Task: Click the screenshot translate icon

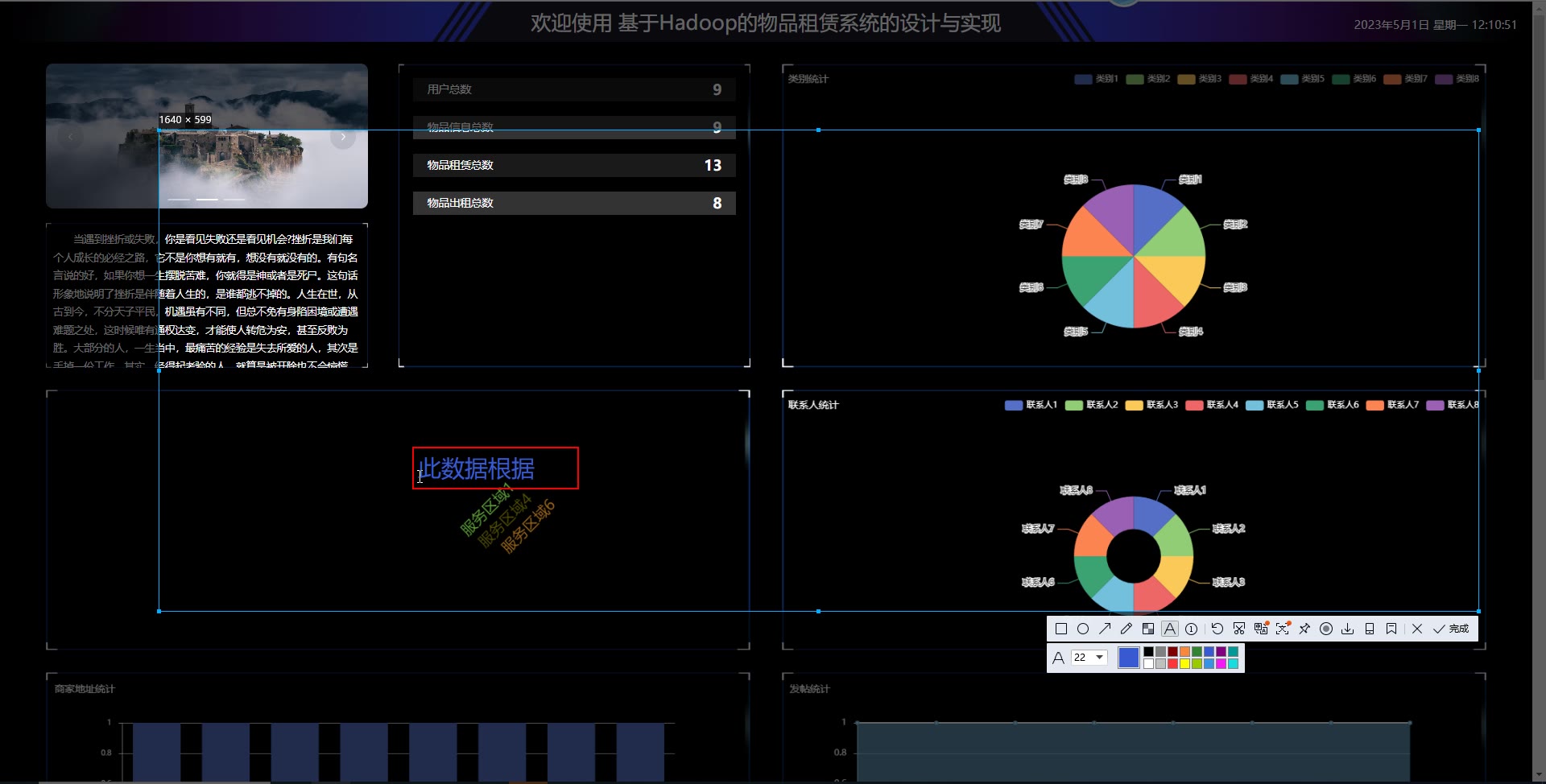Action: [x=1261, y=629]
